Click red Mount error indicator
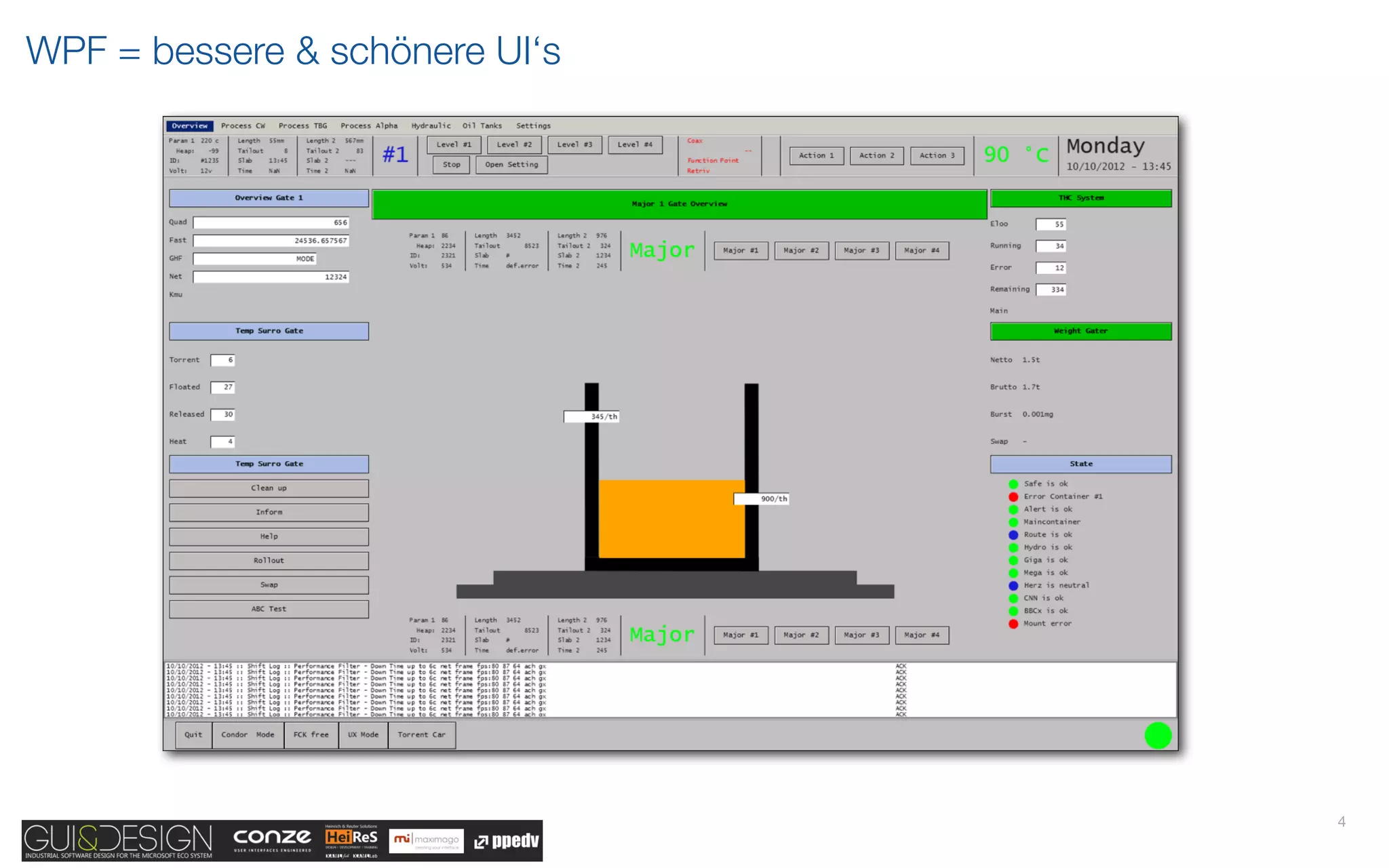The height and width of the screenshot is (868, 1389). click(1013, 624)
